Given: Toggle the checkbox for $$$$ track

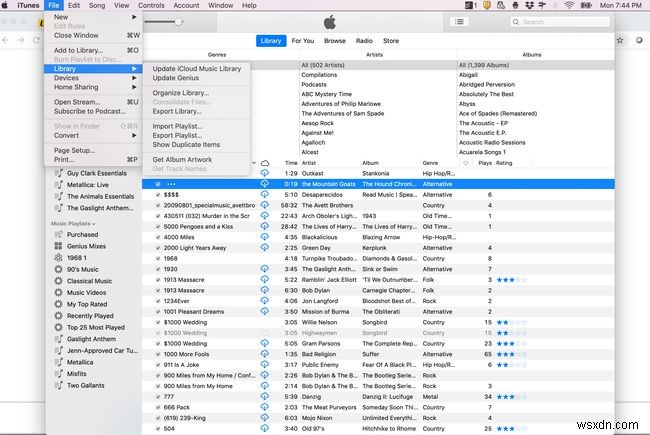Looking at the screenshot, I should point(158,194).
